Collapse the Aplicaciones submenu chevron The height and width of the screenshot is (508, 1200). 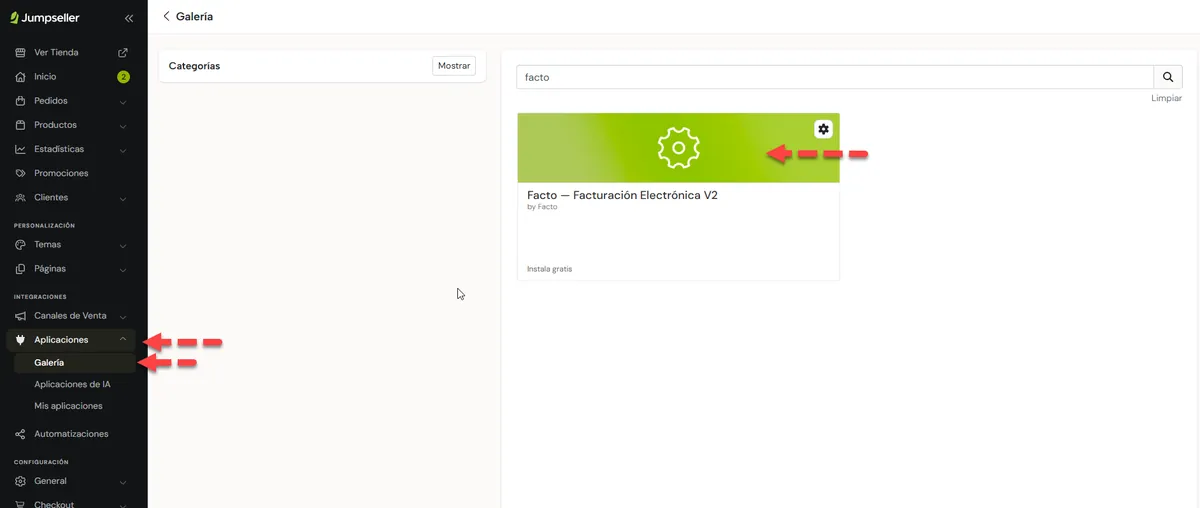[123, 340]
